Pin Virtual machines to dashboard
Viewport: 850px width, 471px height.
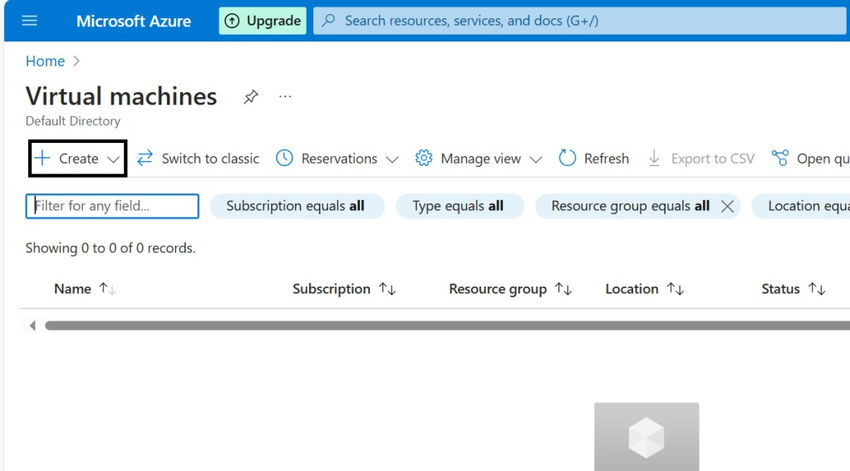pyautogui.click(x=251, y=97)
